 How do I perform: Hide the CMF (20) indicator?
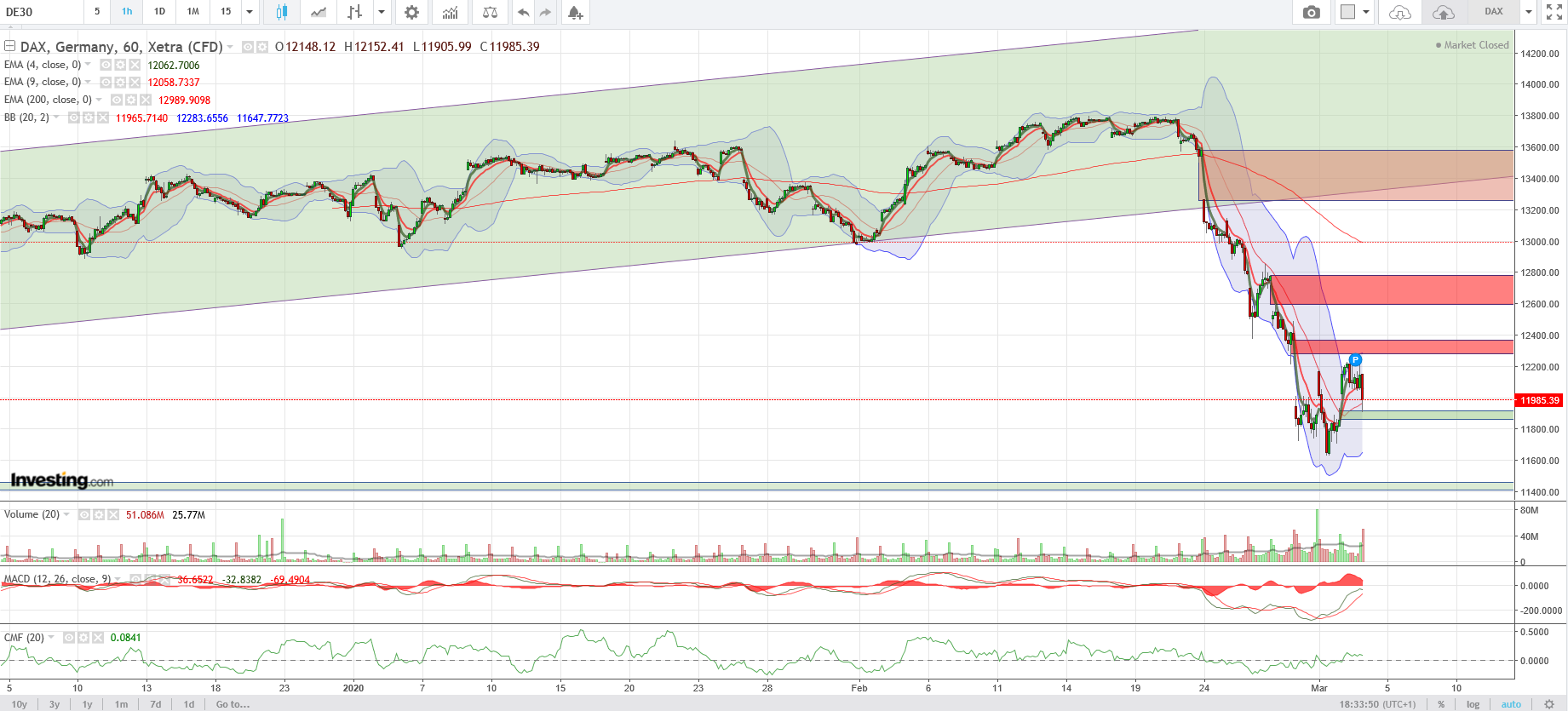click(69, 638)
